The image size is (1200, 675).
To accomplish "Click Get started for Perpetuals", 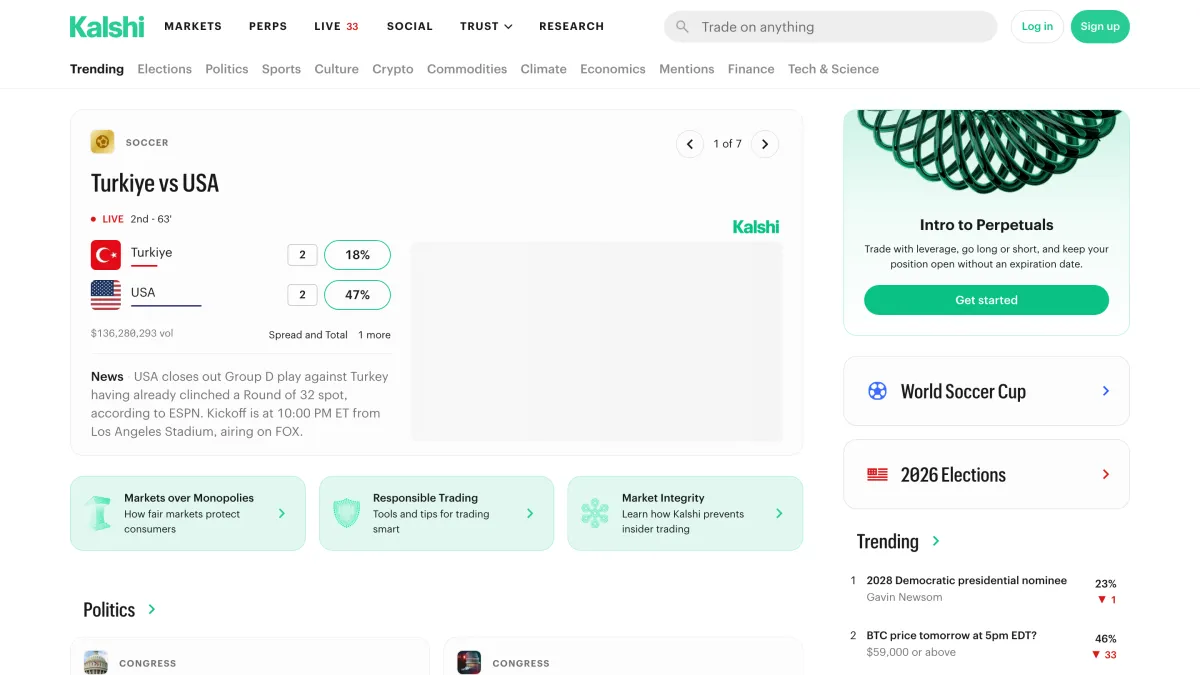I will [x=986, y=300].
